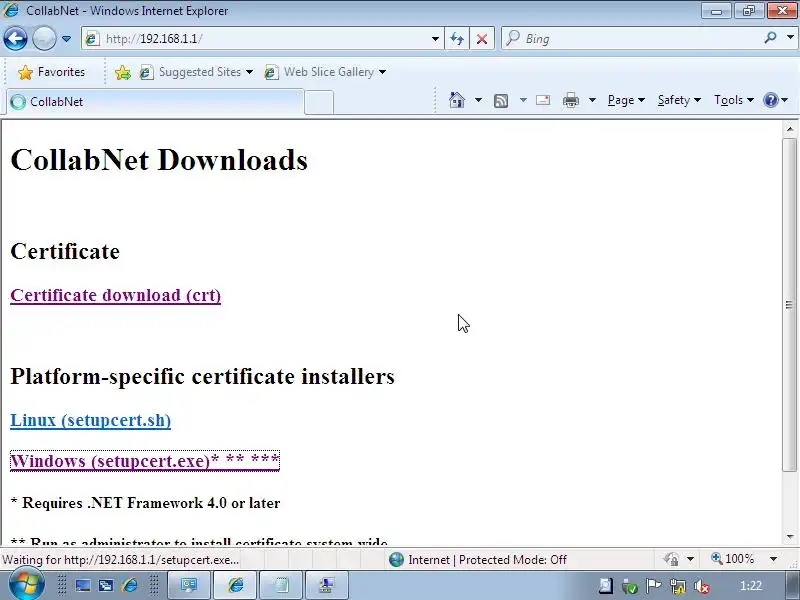Click the RSS feeds icon
The width and height of the screenshot is (800, 600).
tap(501, 101)
